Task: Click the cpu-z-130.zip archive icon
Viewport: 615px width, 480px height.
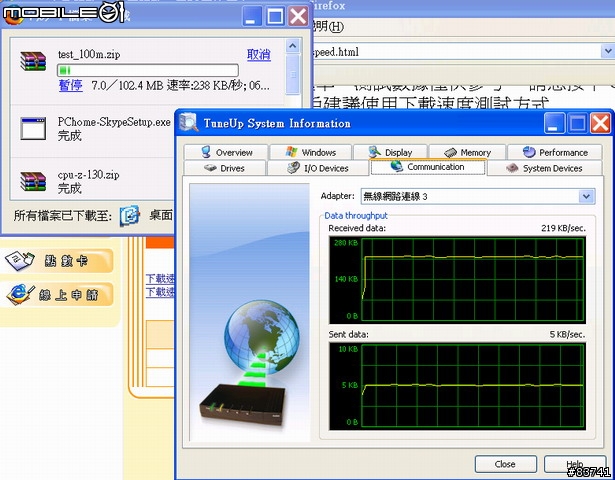Action: click(x=33, y=182)
